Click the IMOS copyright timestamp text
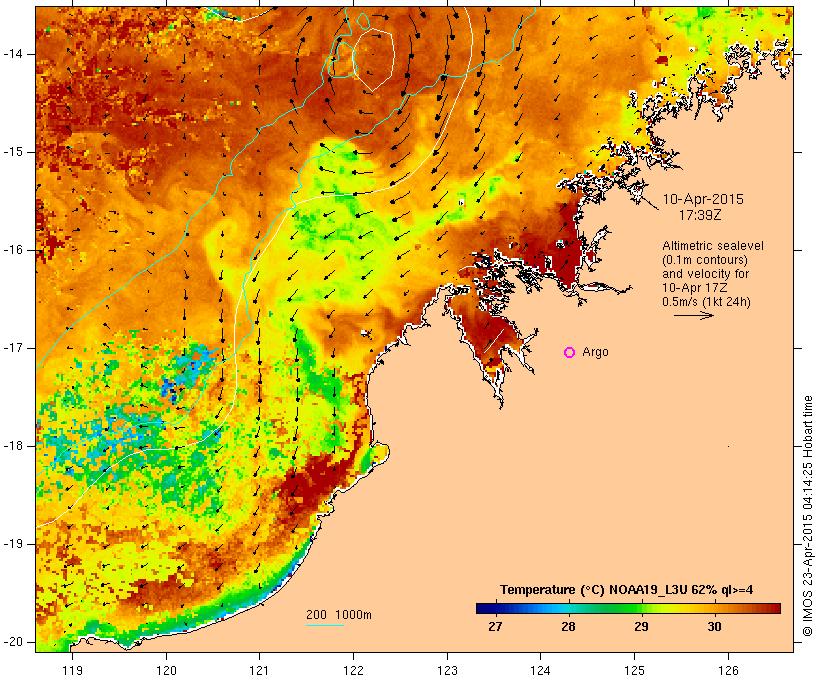This screenshot has width=820, height=680. (807, 516)
